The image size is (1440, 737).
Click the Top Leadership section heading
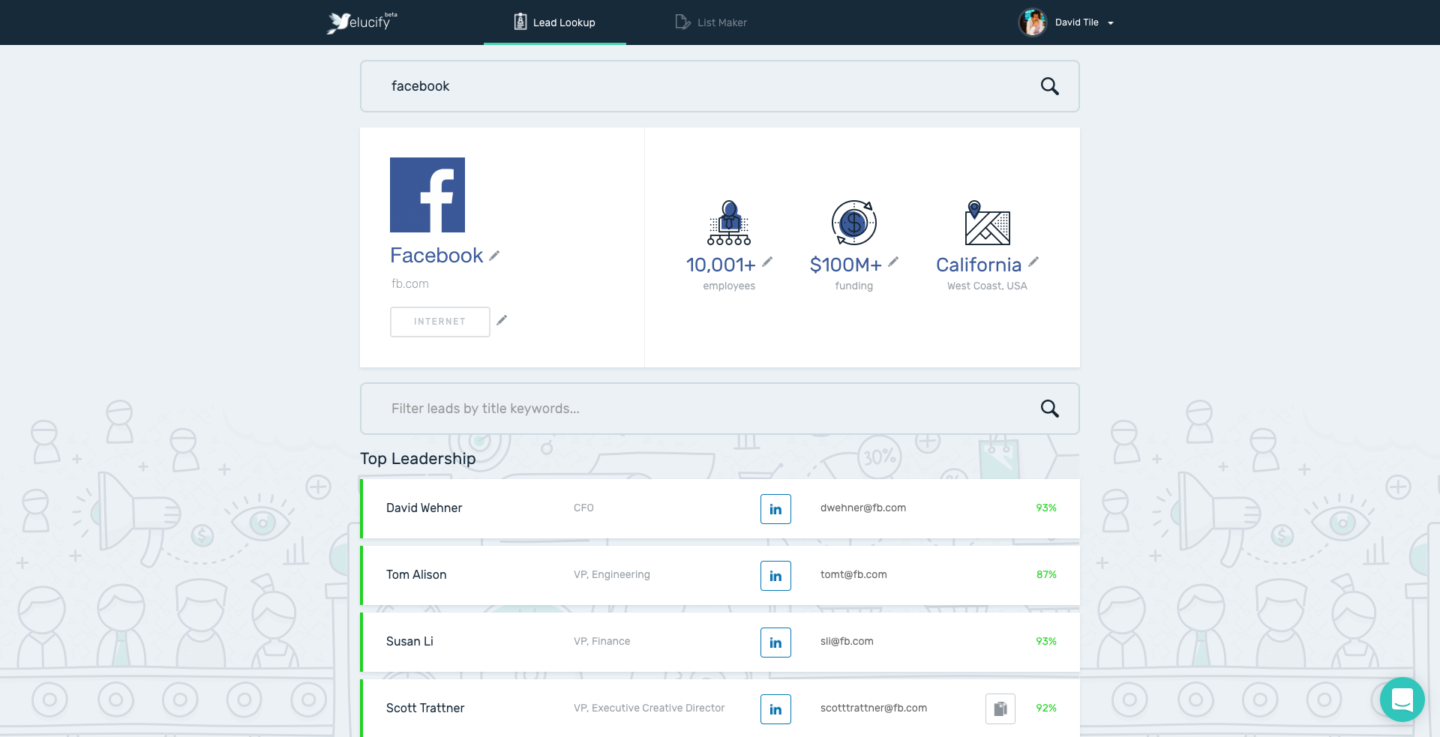point(418,459)
